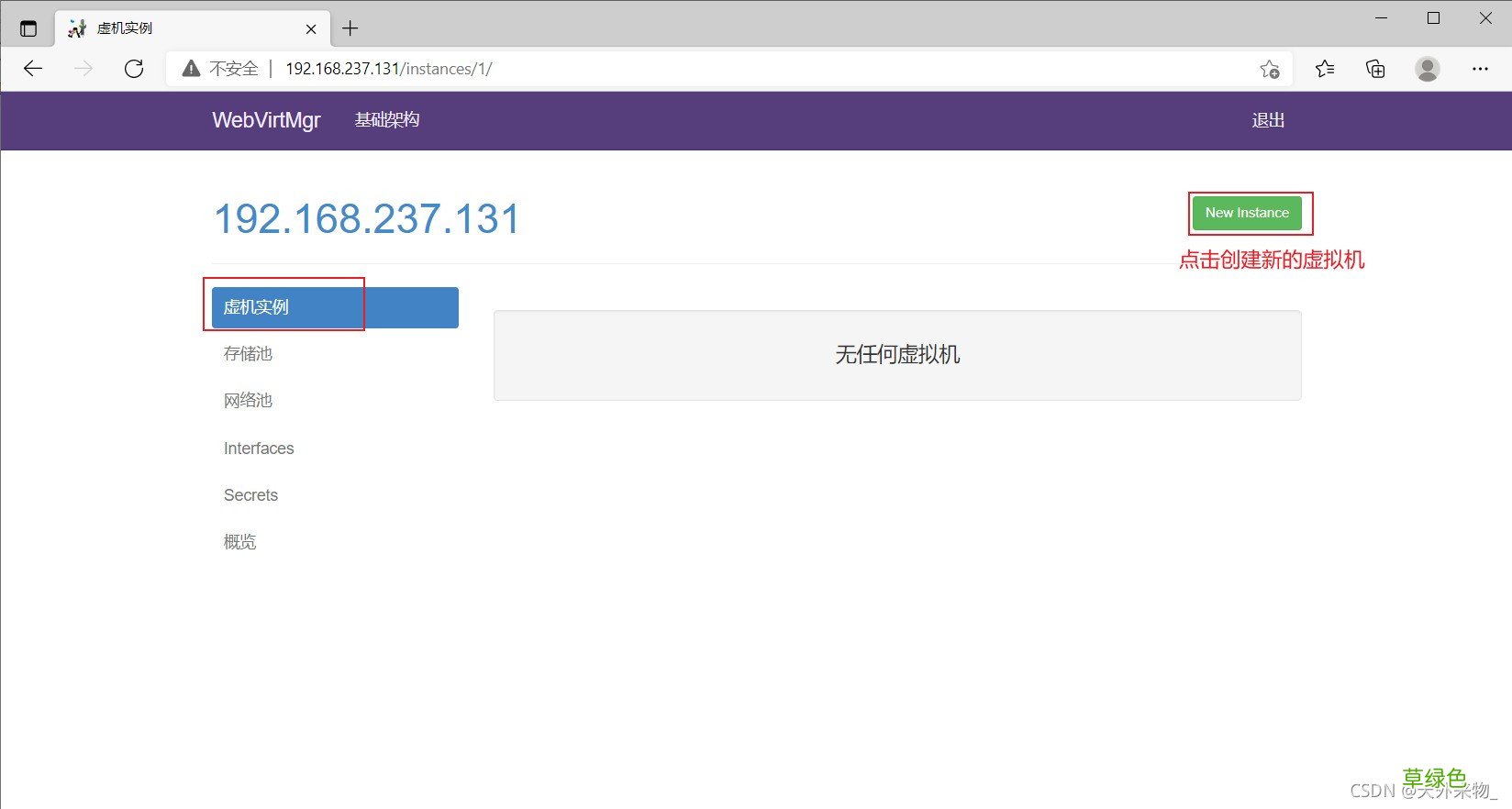Close the 虚机实例 tab
The width and height of the screenshot is (1512, 809).
click(311, 28)
